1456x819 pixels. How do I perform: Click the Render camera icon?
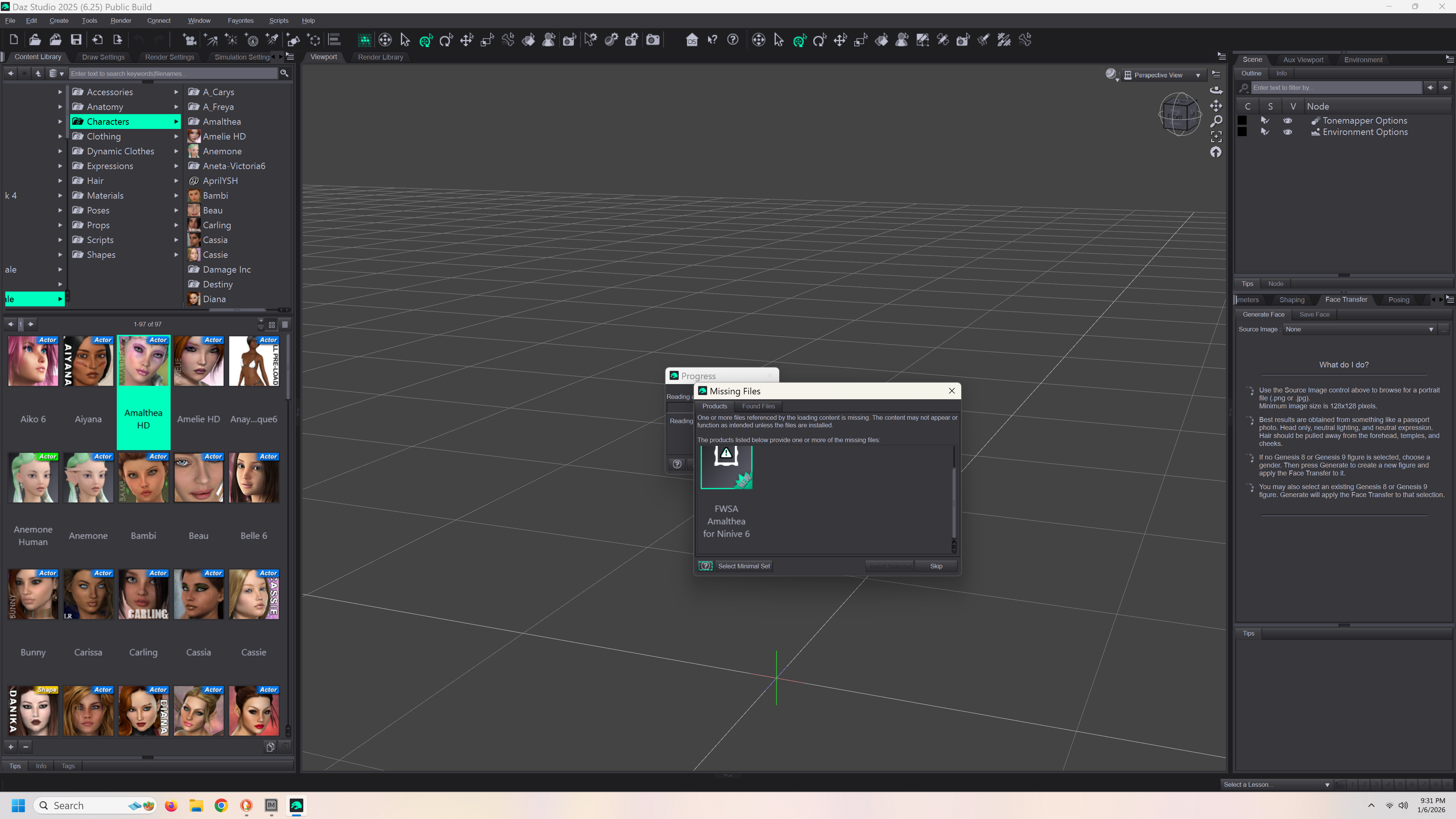653,39
